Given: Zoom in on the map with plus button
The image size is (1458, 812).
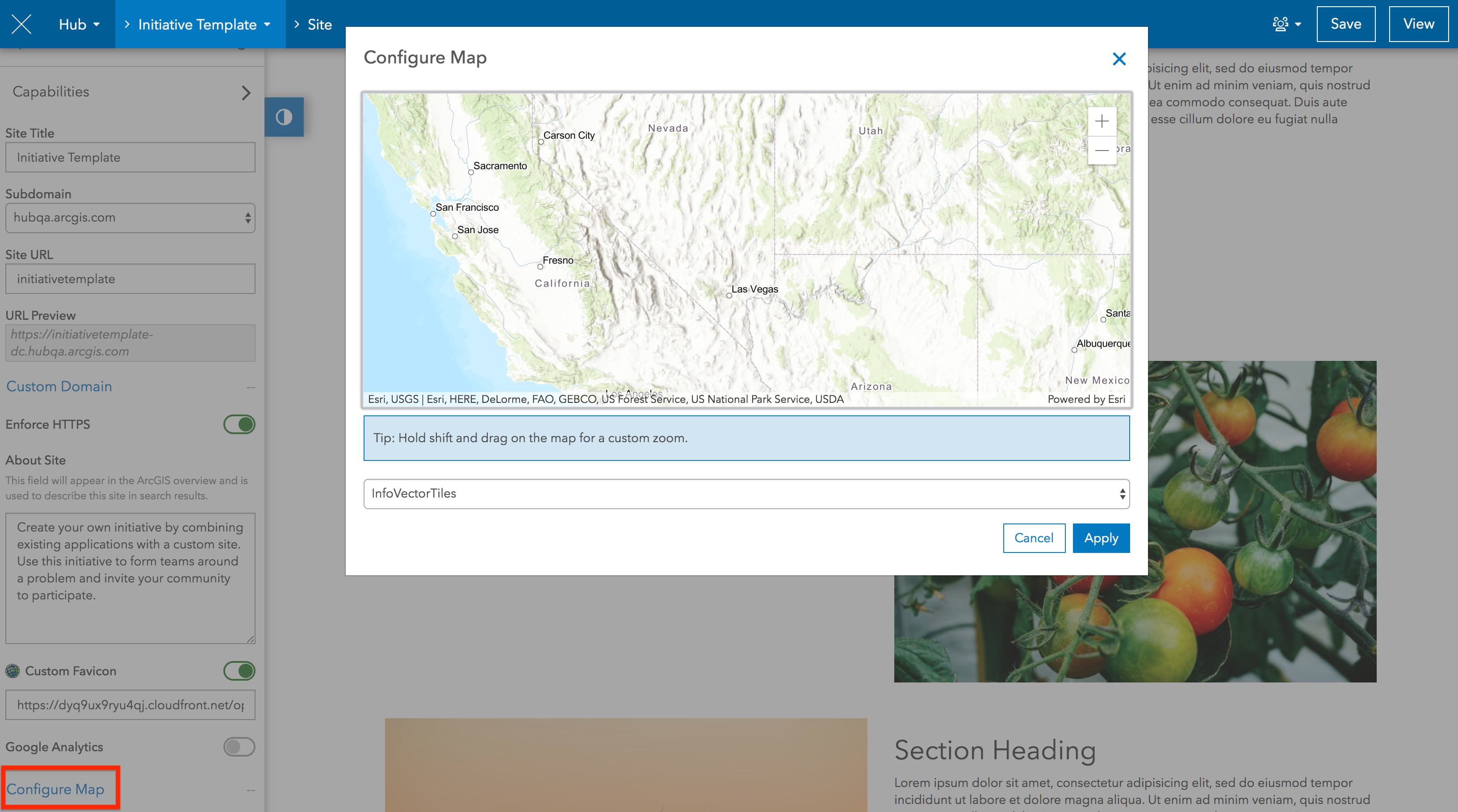Looking at the screenshot, I should coord(1102,121).
